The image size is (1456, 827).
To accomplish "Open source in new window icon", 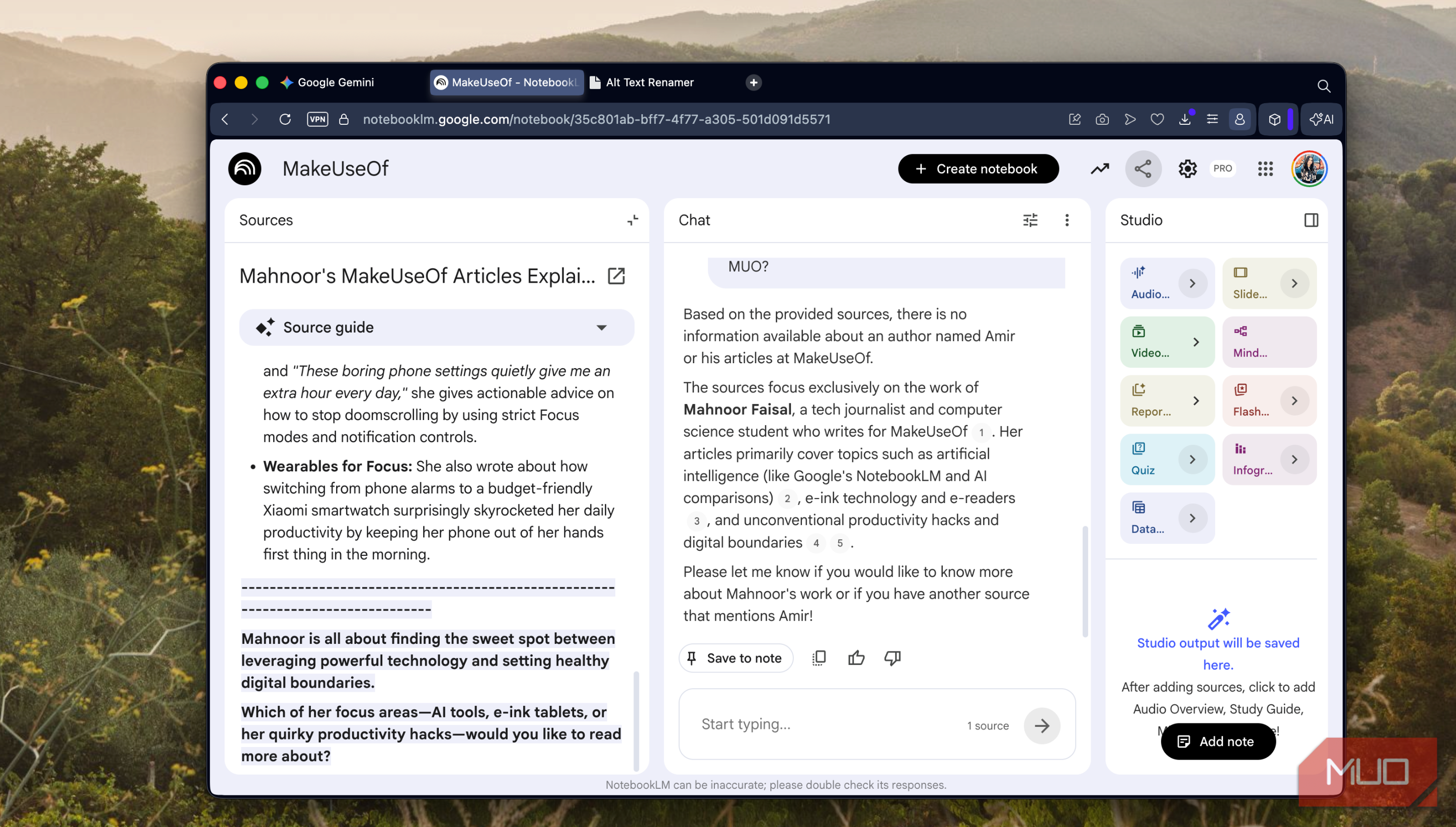I will 616,276.
